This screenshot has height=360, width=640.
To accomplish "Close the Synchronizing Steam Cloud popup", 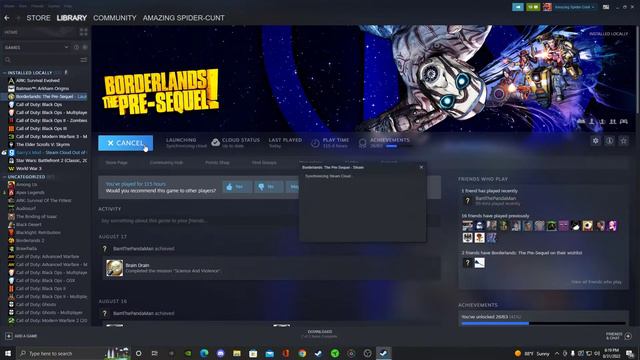I will click(421, 167).
